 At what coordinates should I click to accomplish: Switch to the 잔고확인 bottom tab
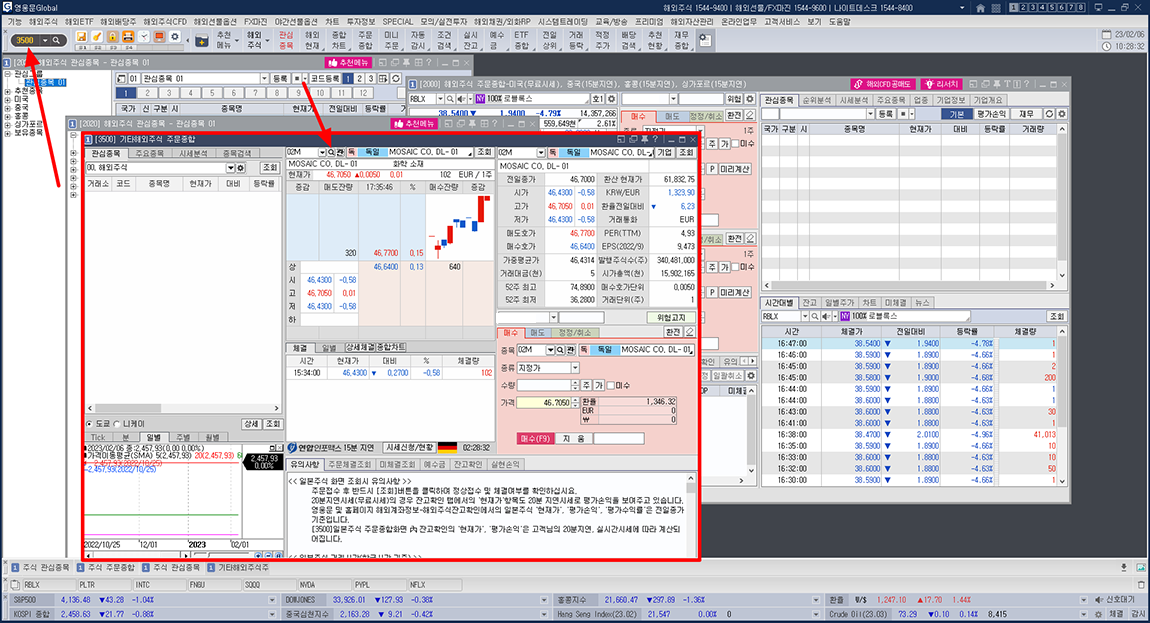tap(468, 464)
